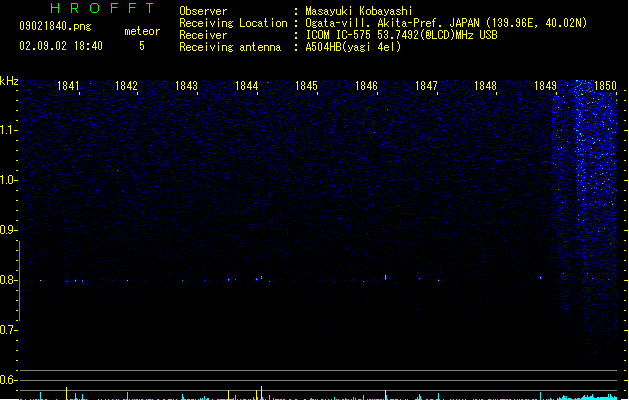Click the bright noise band before 1850
Image resolution: width=629 pixels, height=400 pixels.
(x=596, y=221)
